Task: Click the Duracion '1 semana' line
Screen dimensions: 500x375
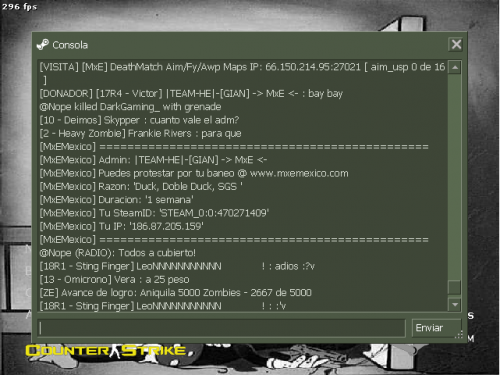Action: [x=117, y=200]
